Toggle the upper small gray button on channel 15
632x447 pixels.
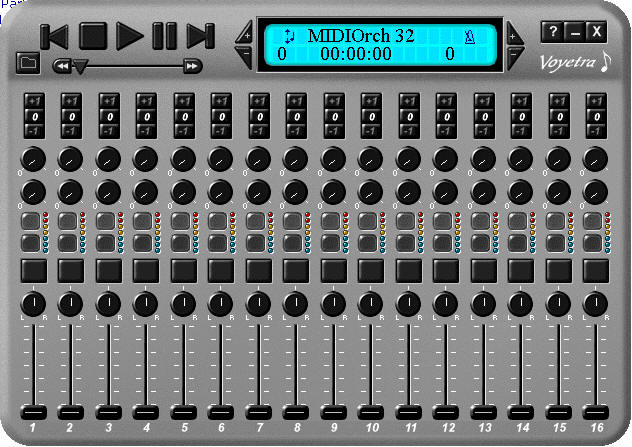[x=555, y=221]
